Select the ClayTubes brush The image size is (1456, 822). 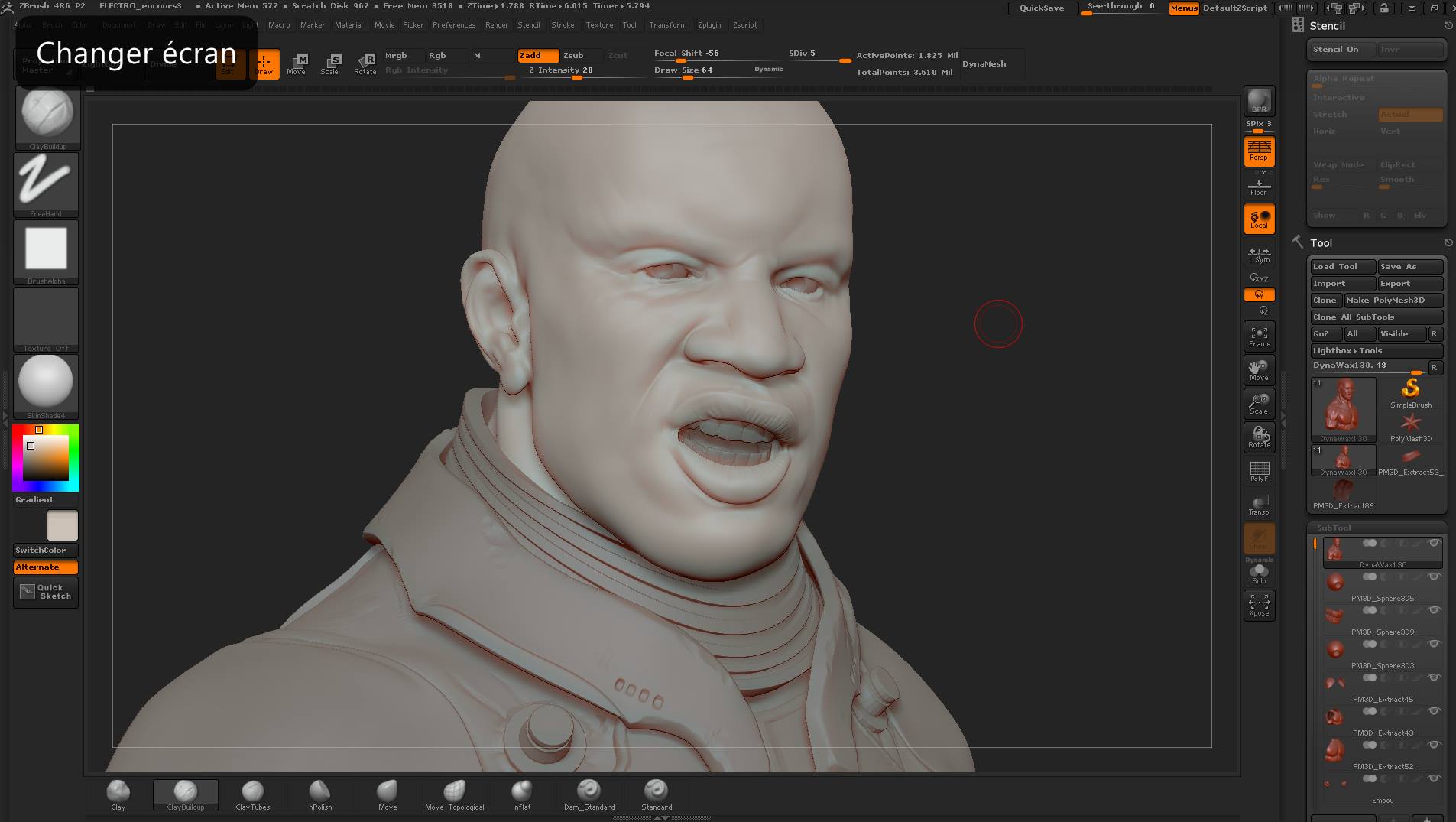point(253,795)
